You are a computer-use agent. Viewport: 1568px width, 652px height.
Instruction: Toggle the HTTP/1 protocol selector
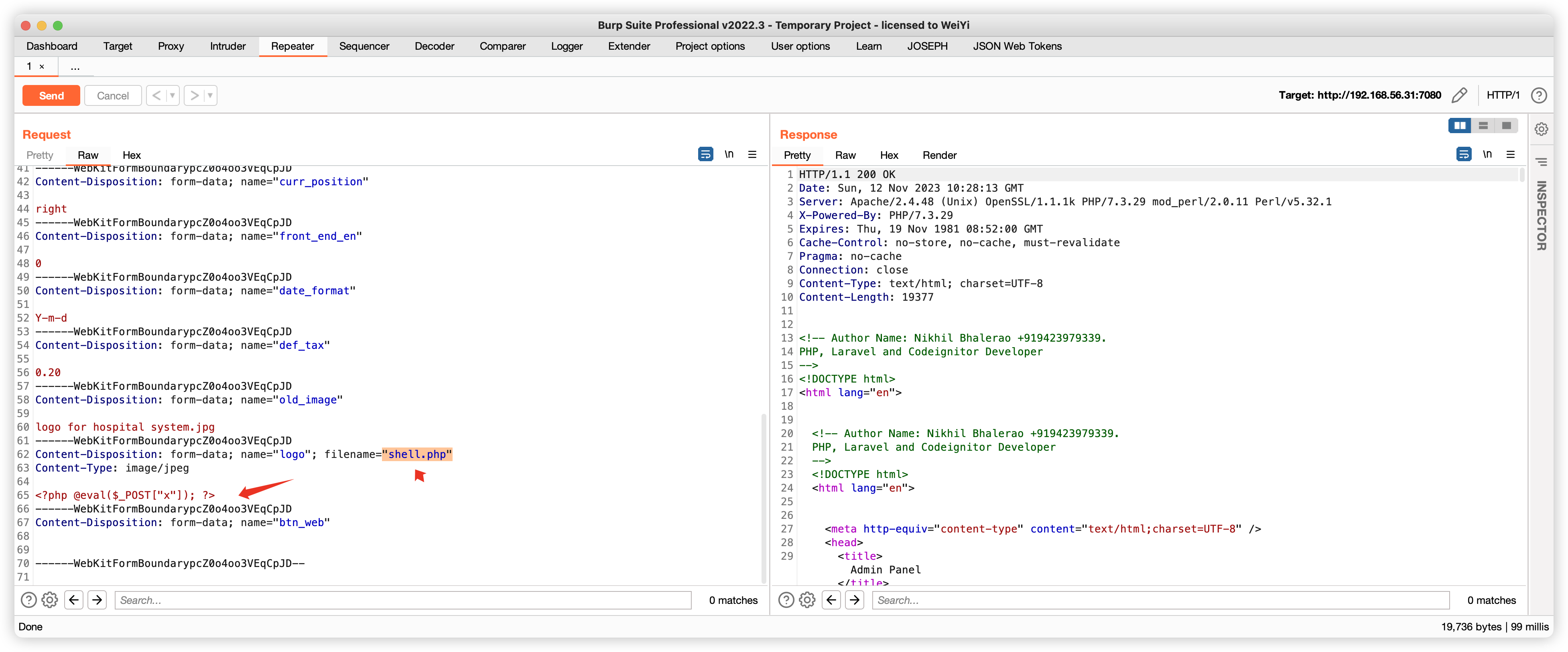(x=1503, y=95)
